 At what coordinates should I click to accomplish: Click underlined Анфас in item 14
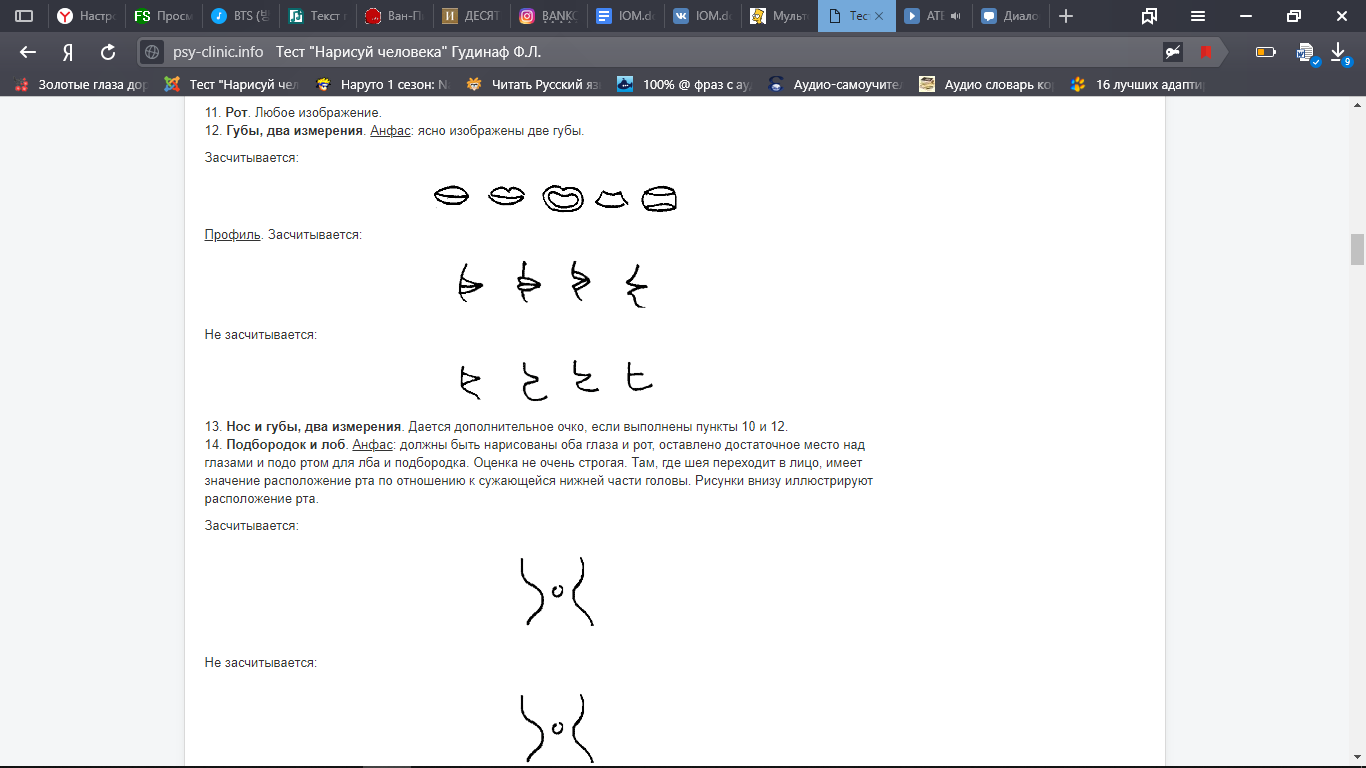373,444
